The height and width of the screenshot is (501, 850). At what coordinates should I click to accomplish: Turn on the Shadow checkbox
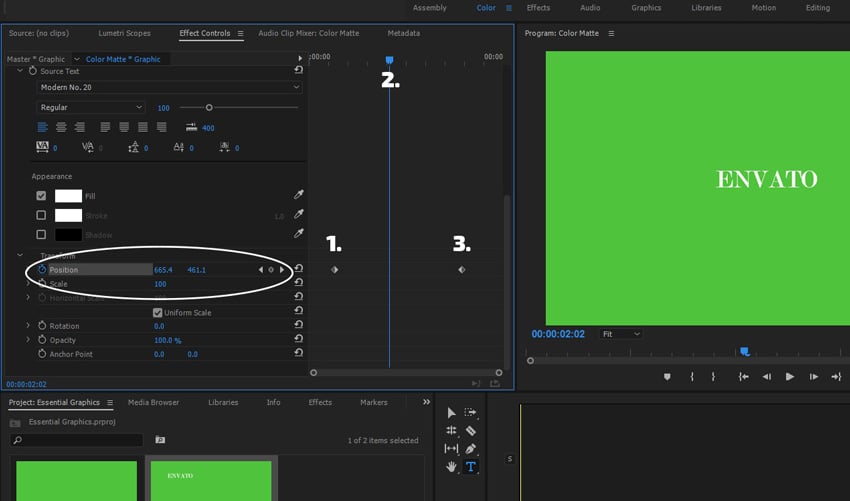pyautogui.click(x=41, y=235)
